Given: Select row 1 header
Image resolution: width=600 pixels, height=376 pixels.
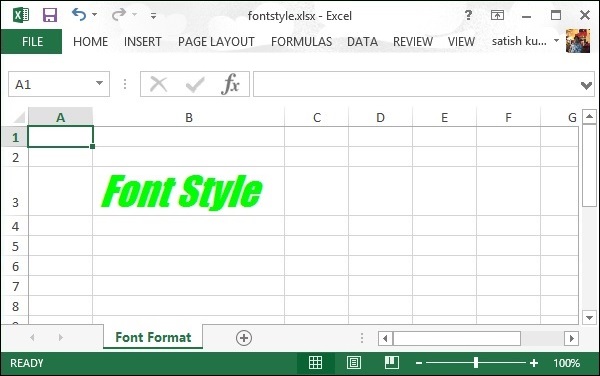Looking at the screenshot, I should 15,137.
